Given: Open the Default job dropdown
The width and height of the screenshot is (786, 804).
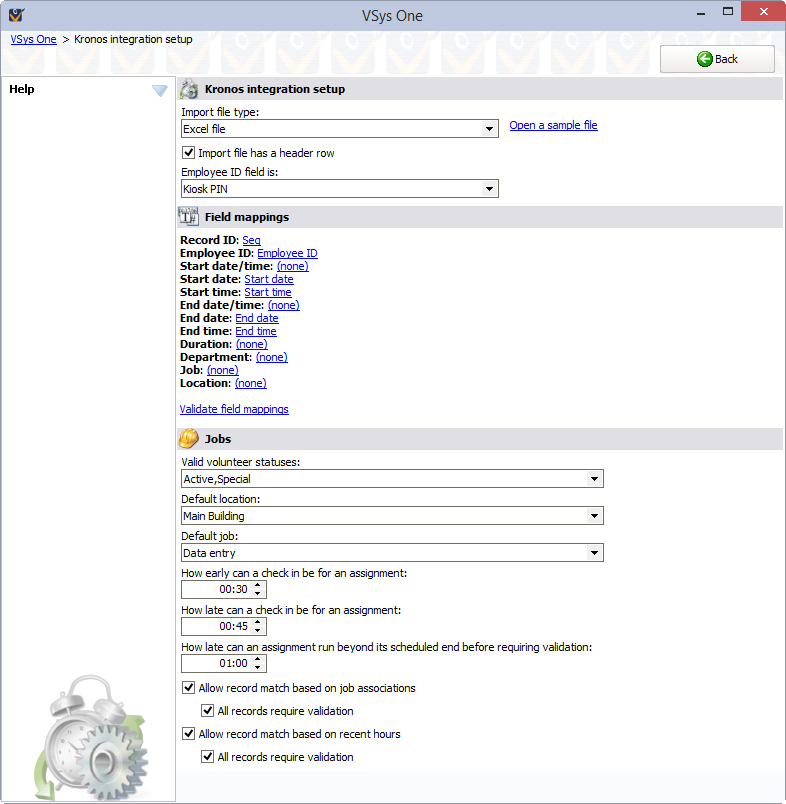Looking at the screenshot, I should 594,553.
